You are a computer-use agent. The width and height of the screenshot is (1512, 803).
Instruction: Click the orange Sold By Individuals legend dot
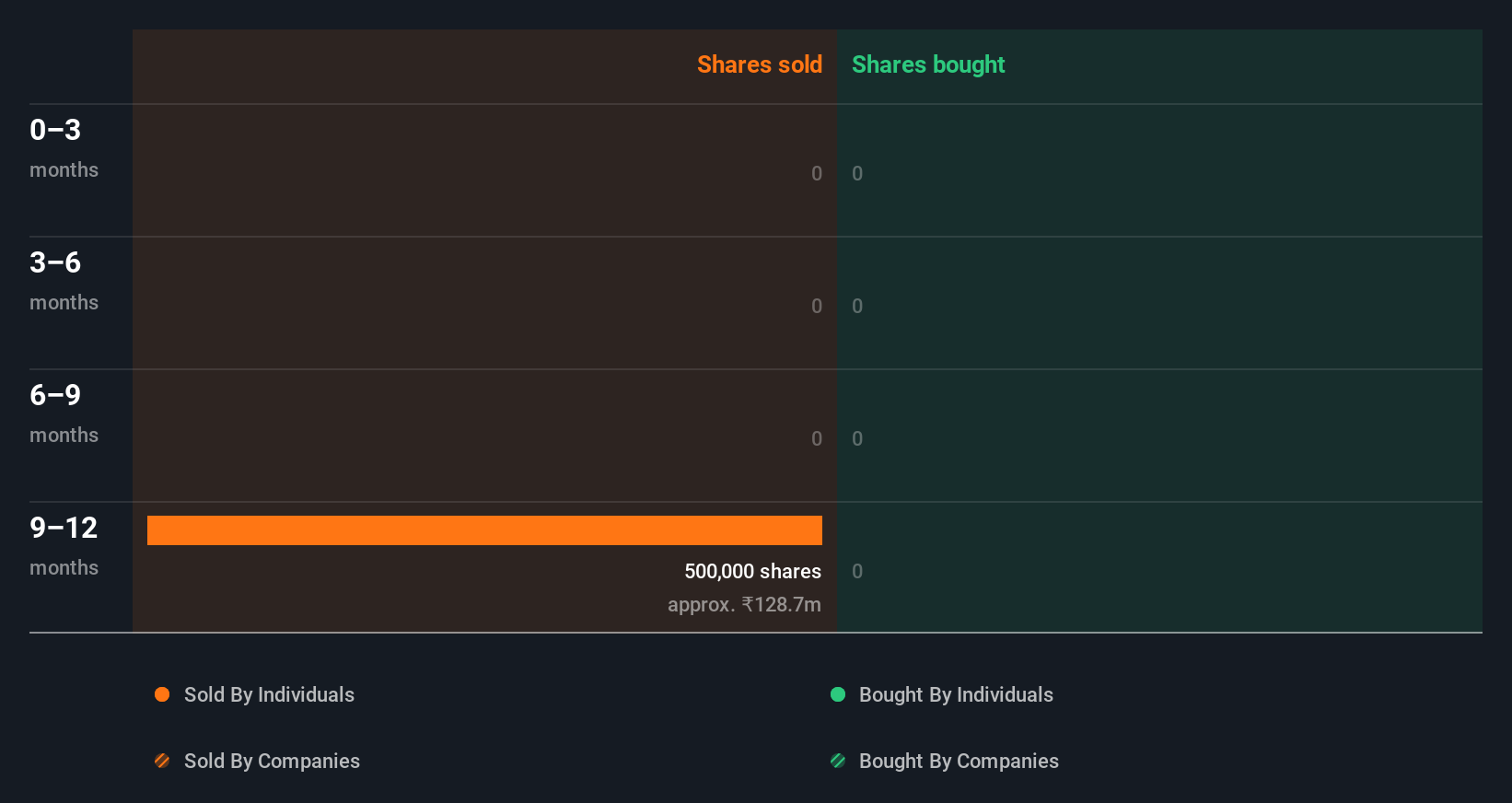pos(162,694)
